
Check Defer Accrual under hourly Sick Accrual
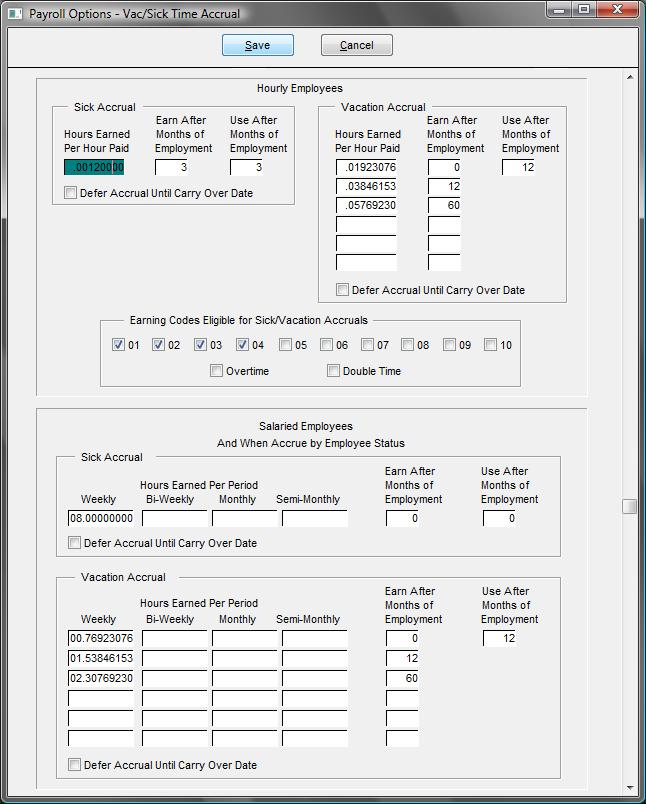[x=71, y=193]
